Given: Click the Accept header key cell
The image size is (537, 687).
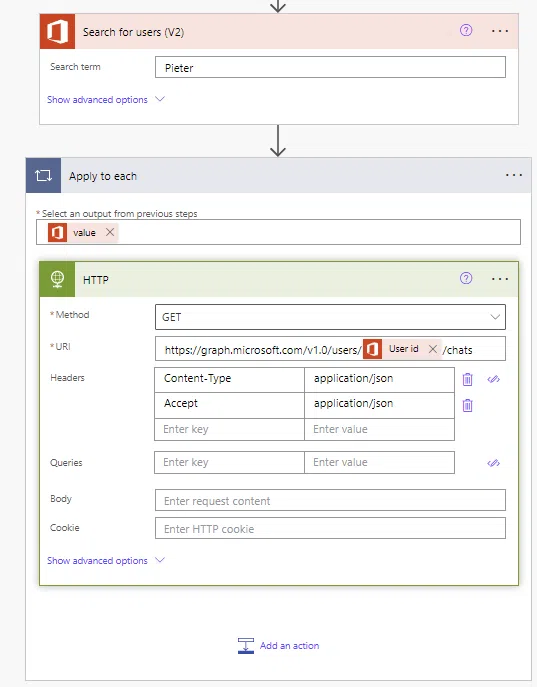Looking at the screenshot, I should (229, 405).
